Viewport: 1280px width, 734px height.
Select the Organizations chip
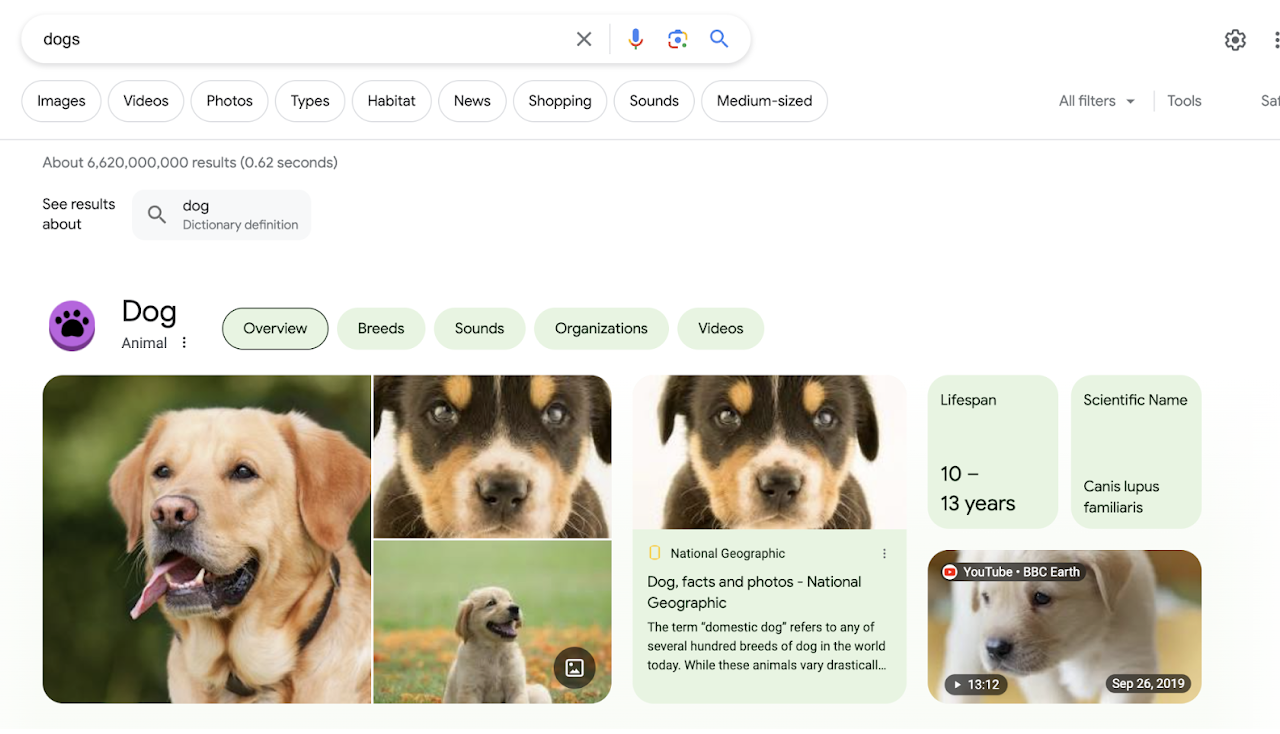tap(601, 328)
